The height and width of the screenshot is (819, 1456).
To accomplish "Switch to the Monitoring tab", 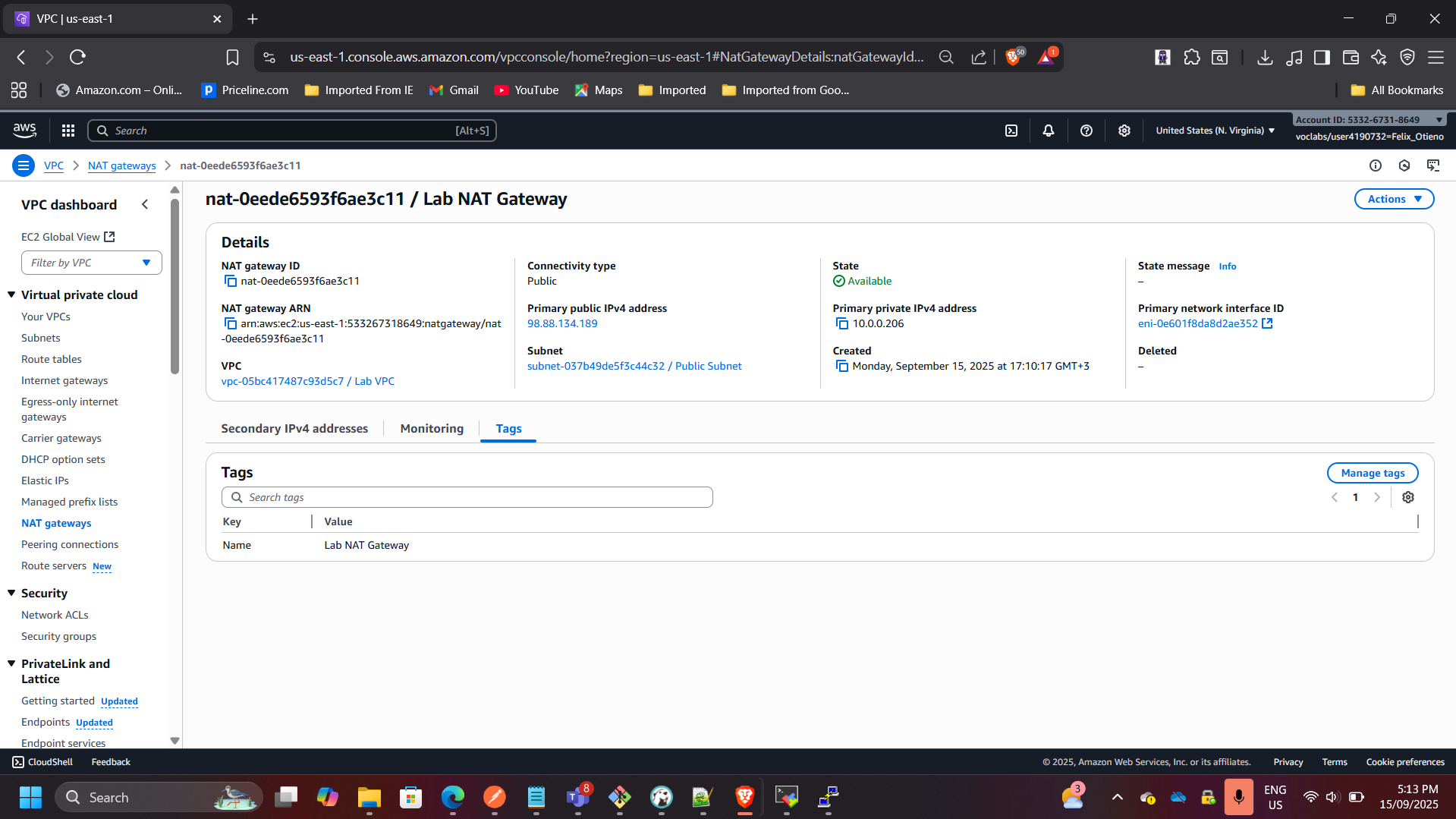I will (431, 429).
